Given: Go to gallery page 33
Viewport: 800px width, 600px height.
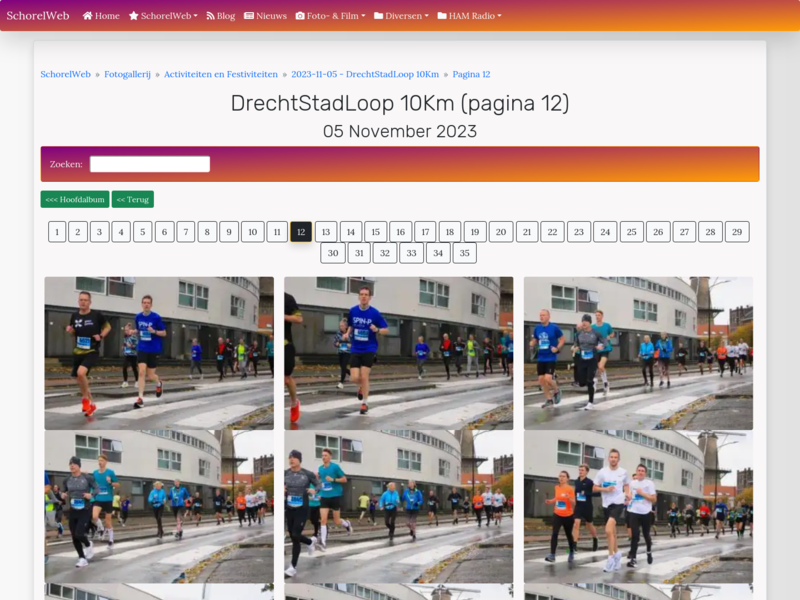Looking at the screenshot, I should point(412,253).
